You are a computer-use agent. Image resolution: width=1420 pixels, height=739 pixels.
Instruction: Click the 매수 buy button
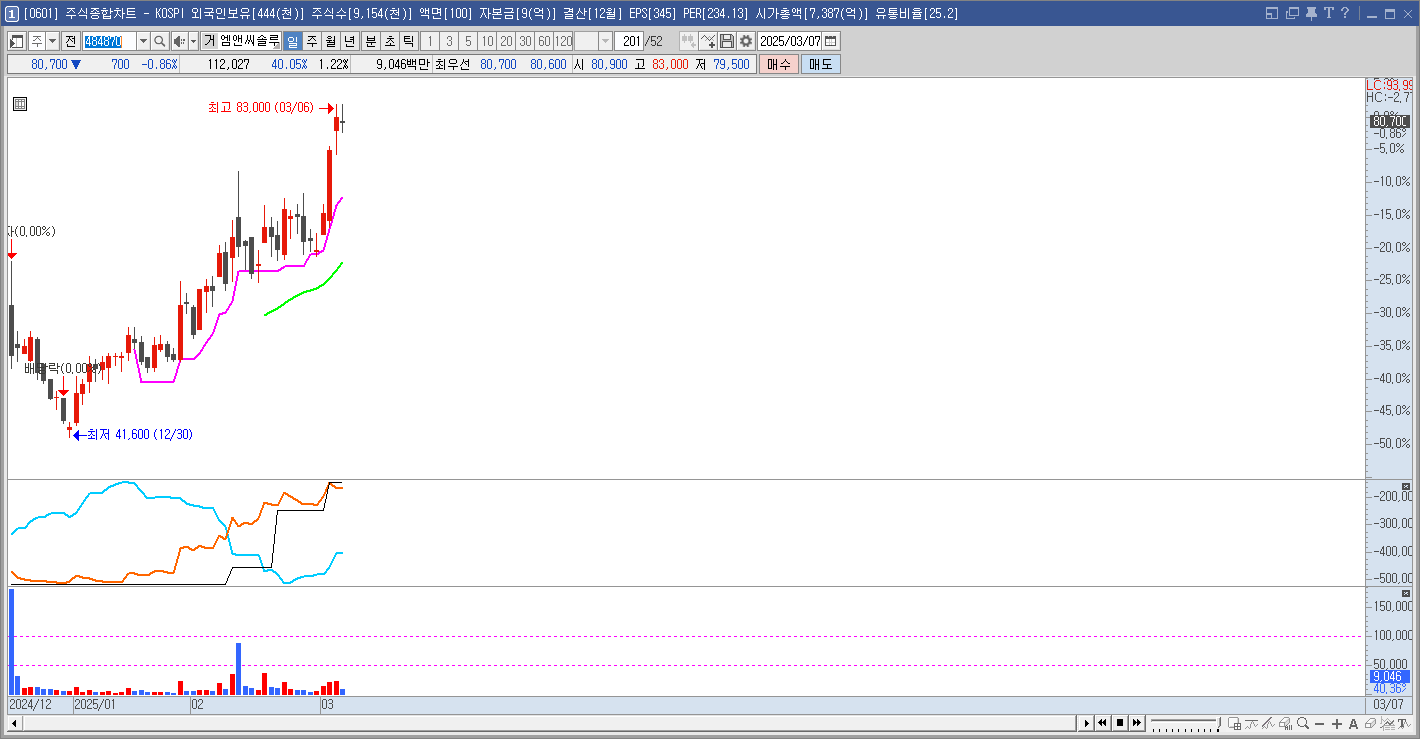point(779,64)
